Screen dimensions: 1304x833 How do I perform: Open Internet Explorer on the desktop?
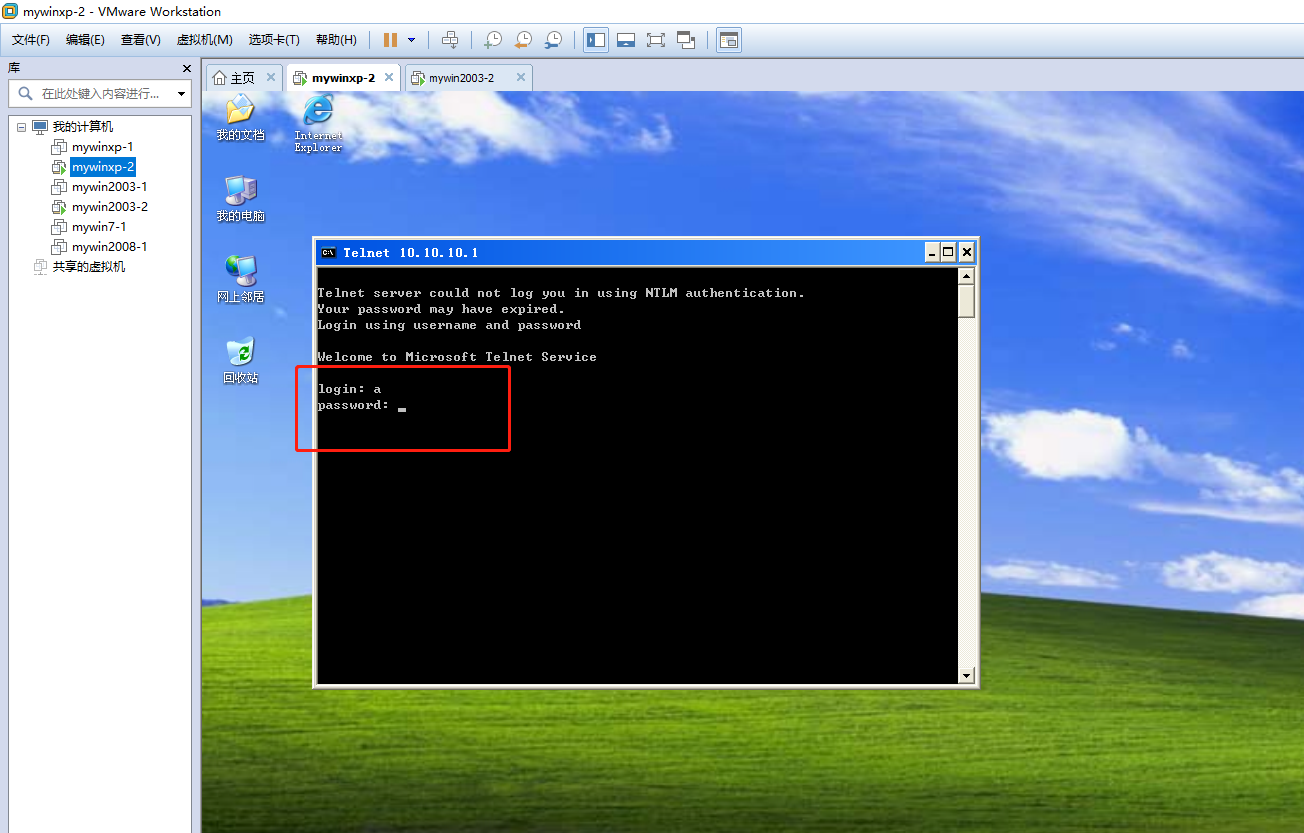pos(317,110)
